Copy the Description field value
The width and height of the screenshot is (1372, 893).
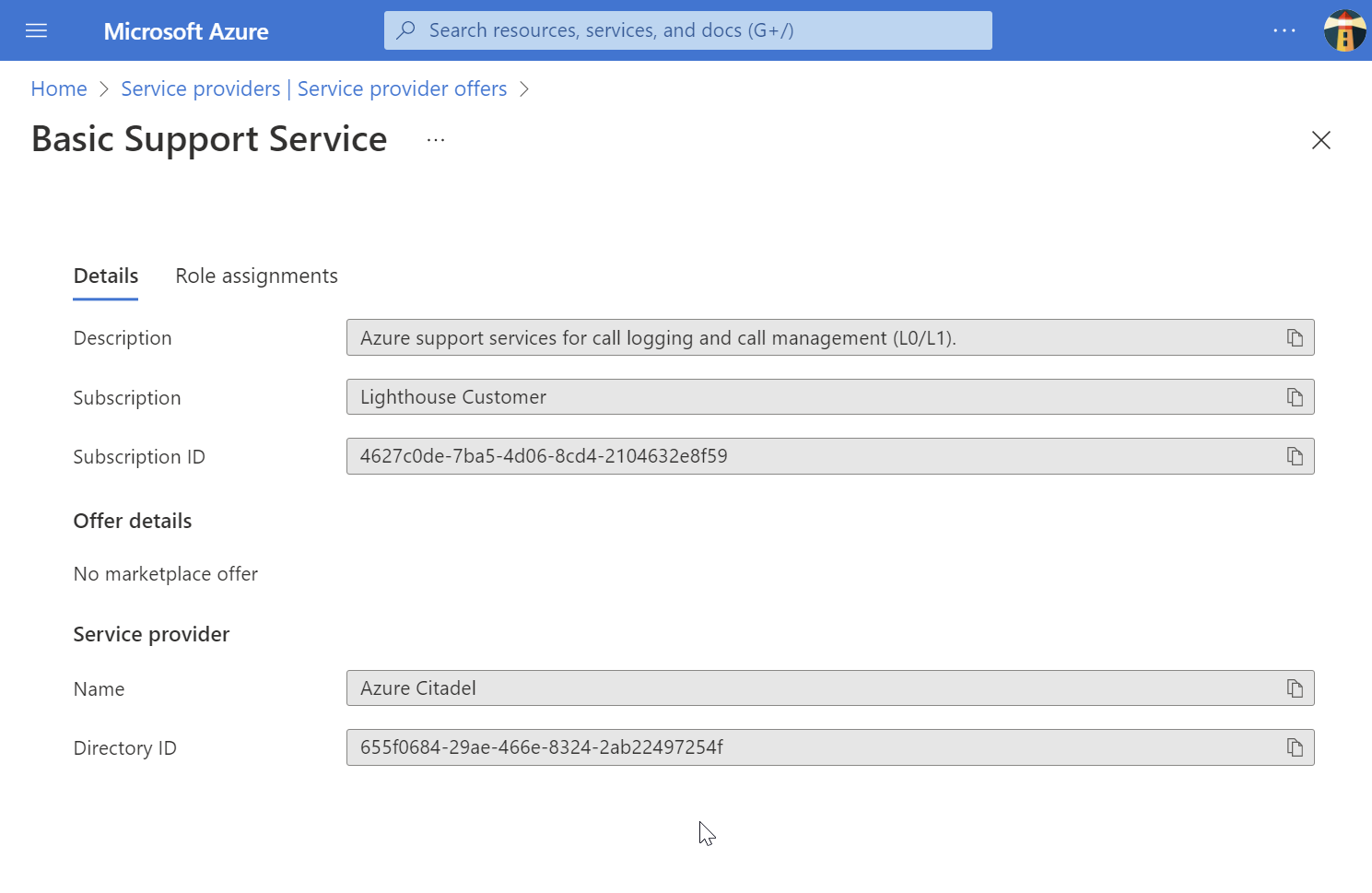click(x=1296, y=337)
